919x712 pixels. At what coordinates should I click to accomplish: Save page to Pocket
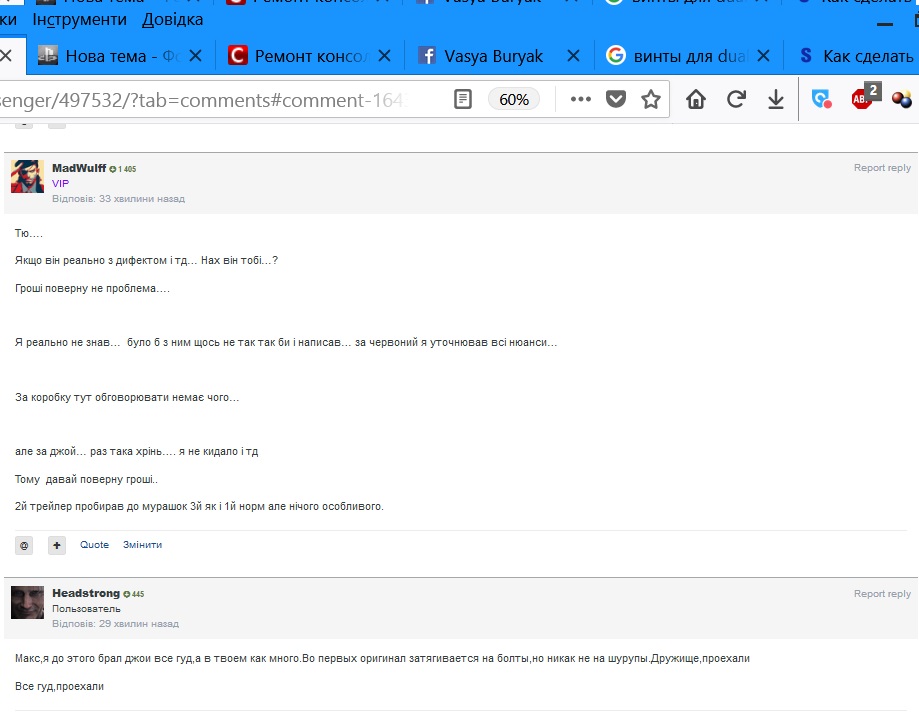[x=617, y=99]
